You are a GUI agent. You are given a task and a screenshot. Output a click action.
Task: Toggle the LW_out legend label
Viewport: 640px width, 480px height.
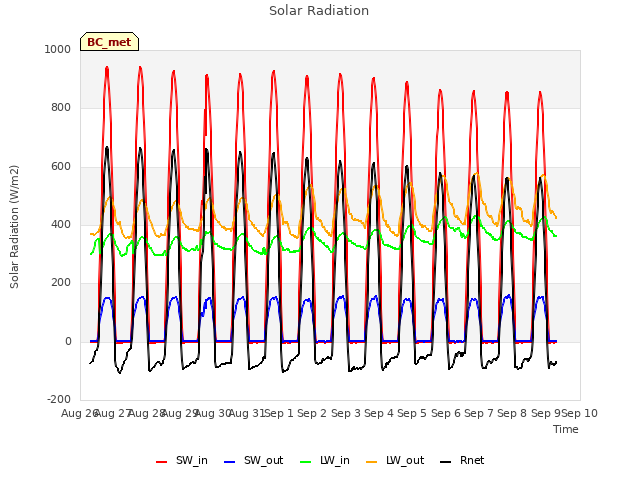(x=405, y=460)
